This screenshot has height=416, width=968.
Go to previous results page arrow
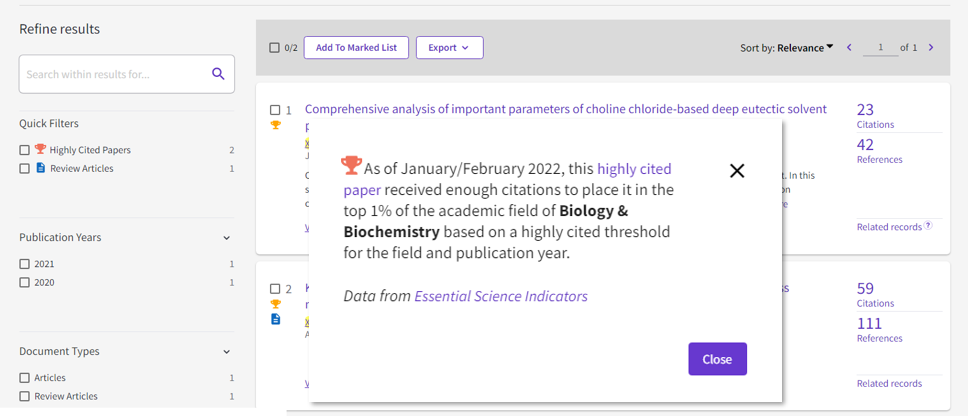850,47
